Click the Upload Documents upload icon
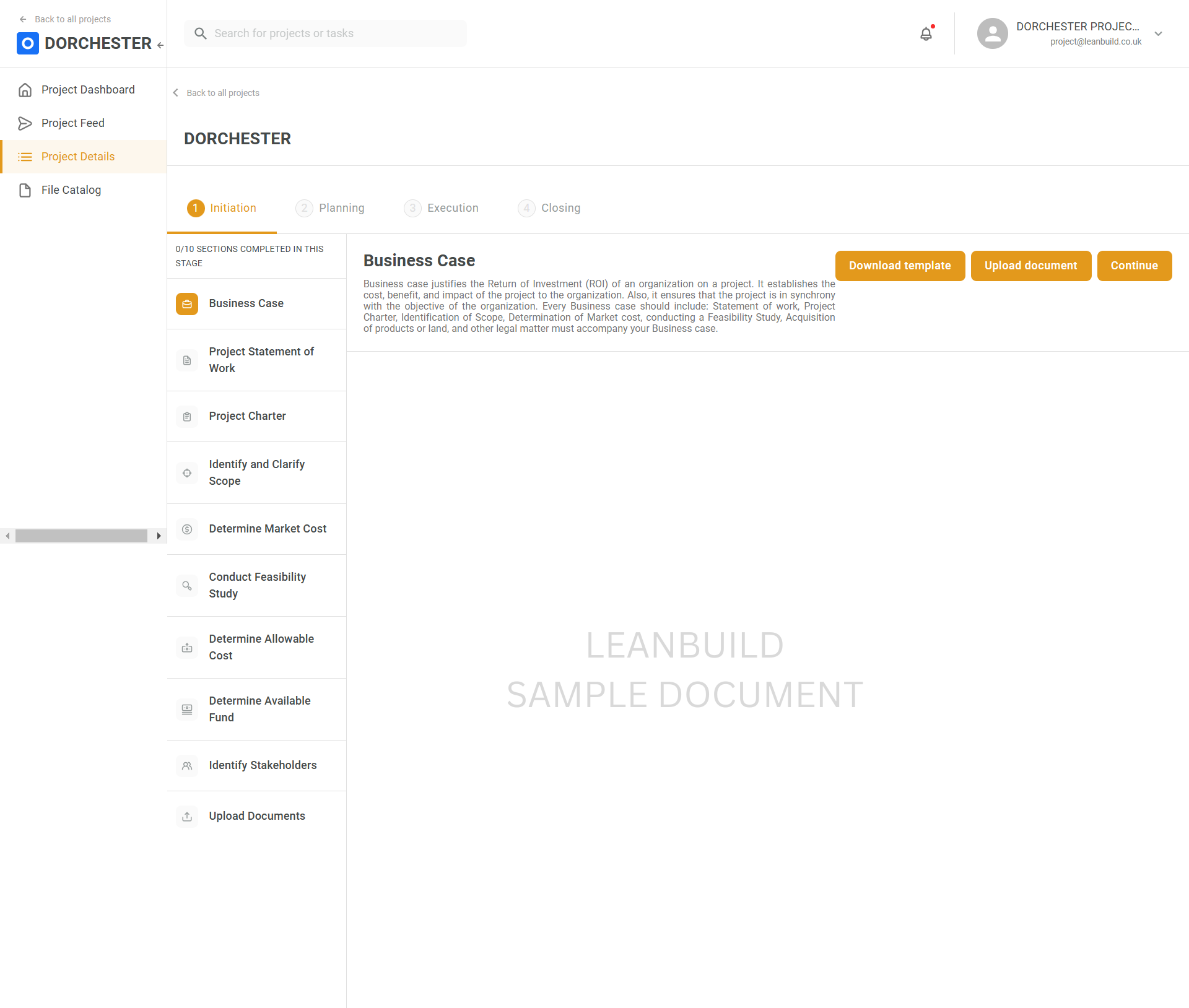The width and height of the screenshot is (1189, 1008). click(x=187, y=816)
